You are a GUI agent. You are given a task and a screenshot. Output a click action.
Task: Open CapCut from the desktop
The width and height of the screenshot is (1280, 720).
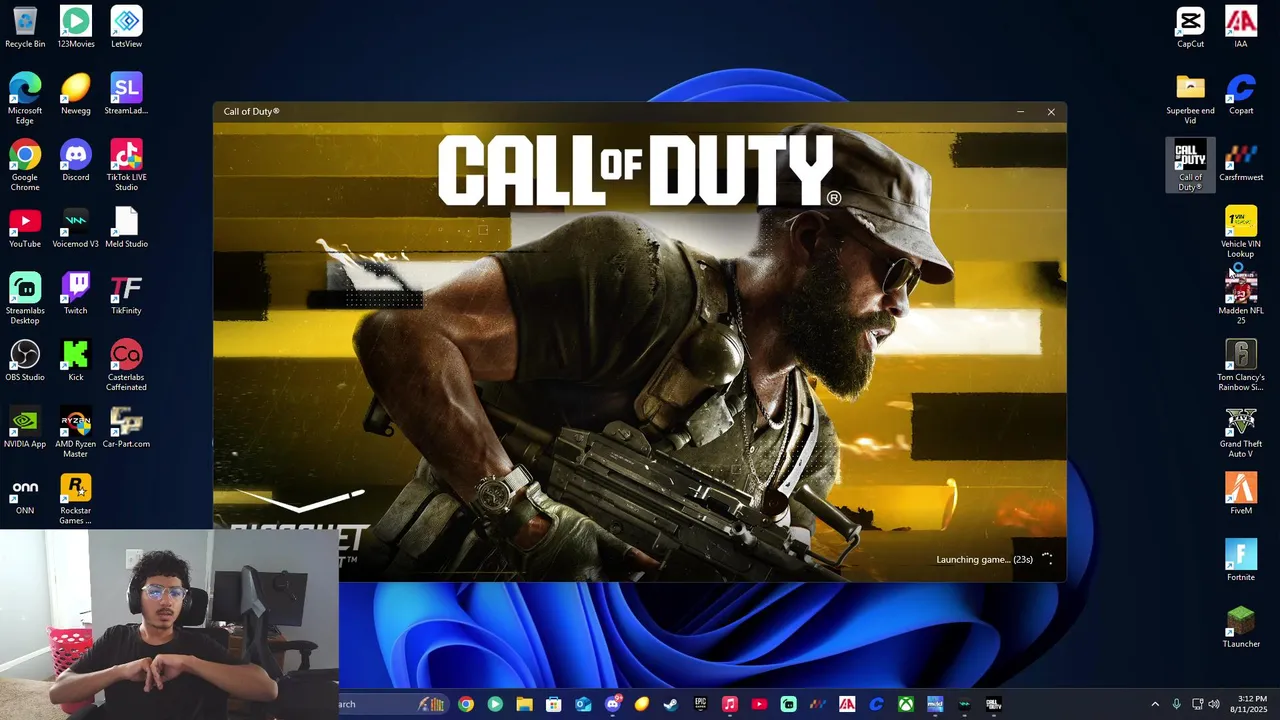pyautogui.click(x=1190, y=27)
